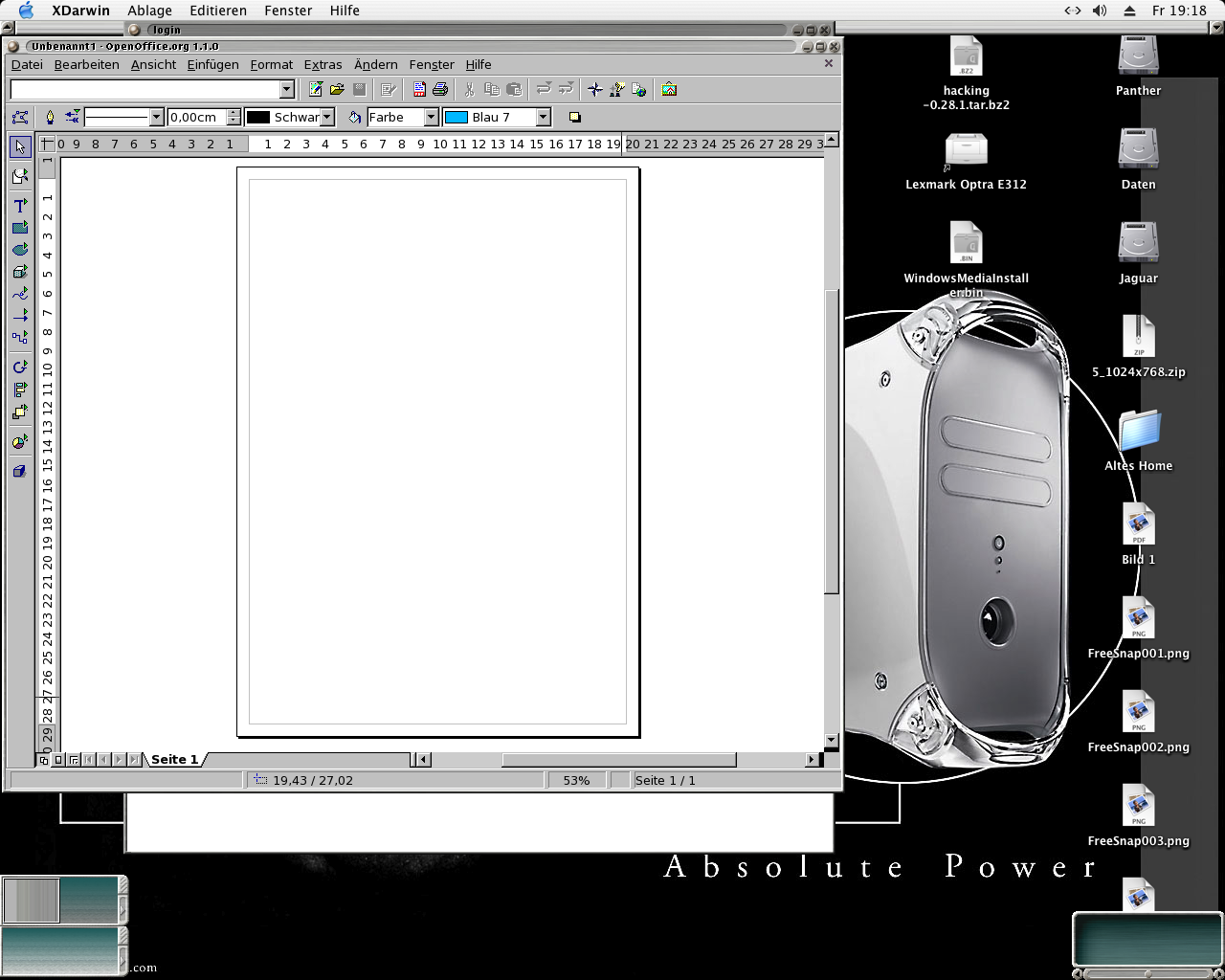Viewport: 1225px width, 980px height.
Task: Toggle the Shadow button on
Action: (x=574, y=118)
